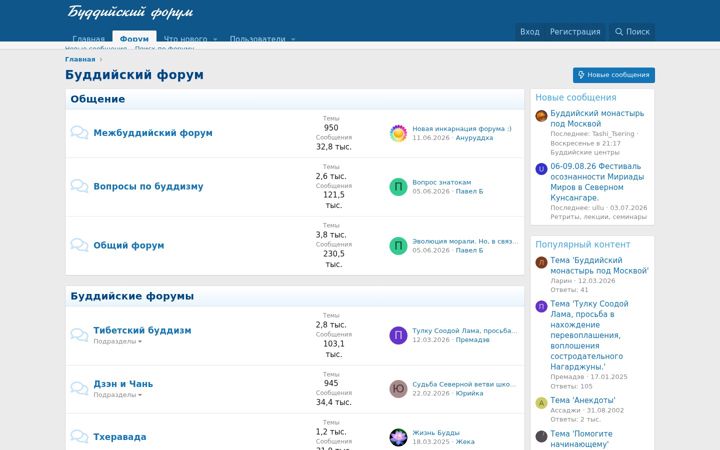
Task: Open Павел Б avatar in Вопросы по буддизму row
Action: pyautogui.click(x=398, y=187)
